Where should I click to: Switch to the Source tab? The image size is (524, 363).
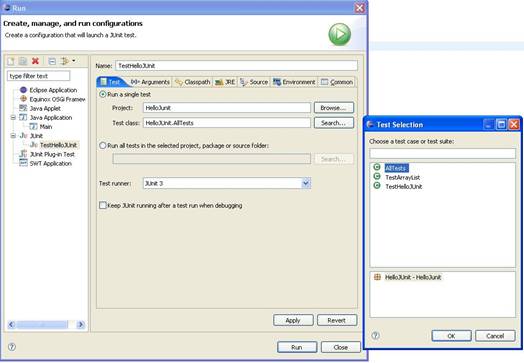pyautogui.click(x=254, y=82)
